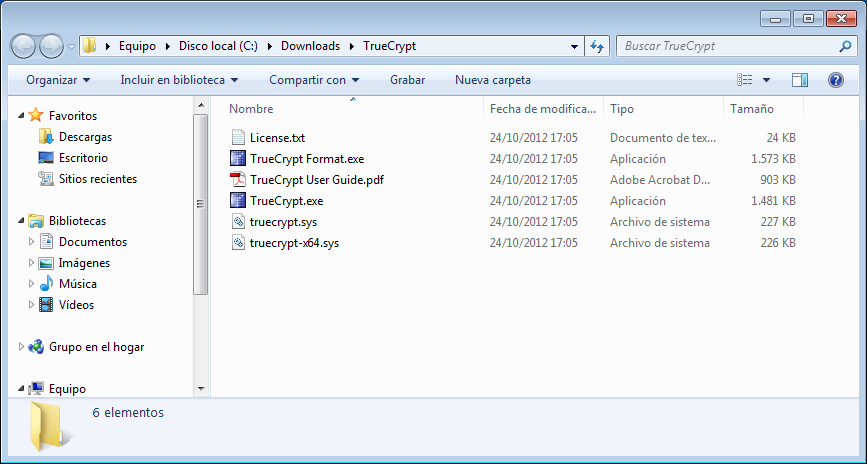The height and width of the screenshot is (464, 867).
Task: Click the TrueCrypt User Guide.pdf icon
Action: [x=238, y=179]
